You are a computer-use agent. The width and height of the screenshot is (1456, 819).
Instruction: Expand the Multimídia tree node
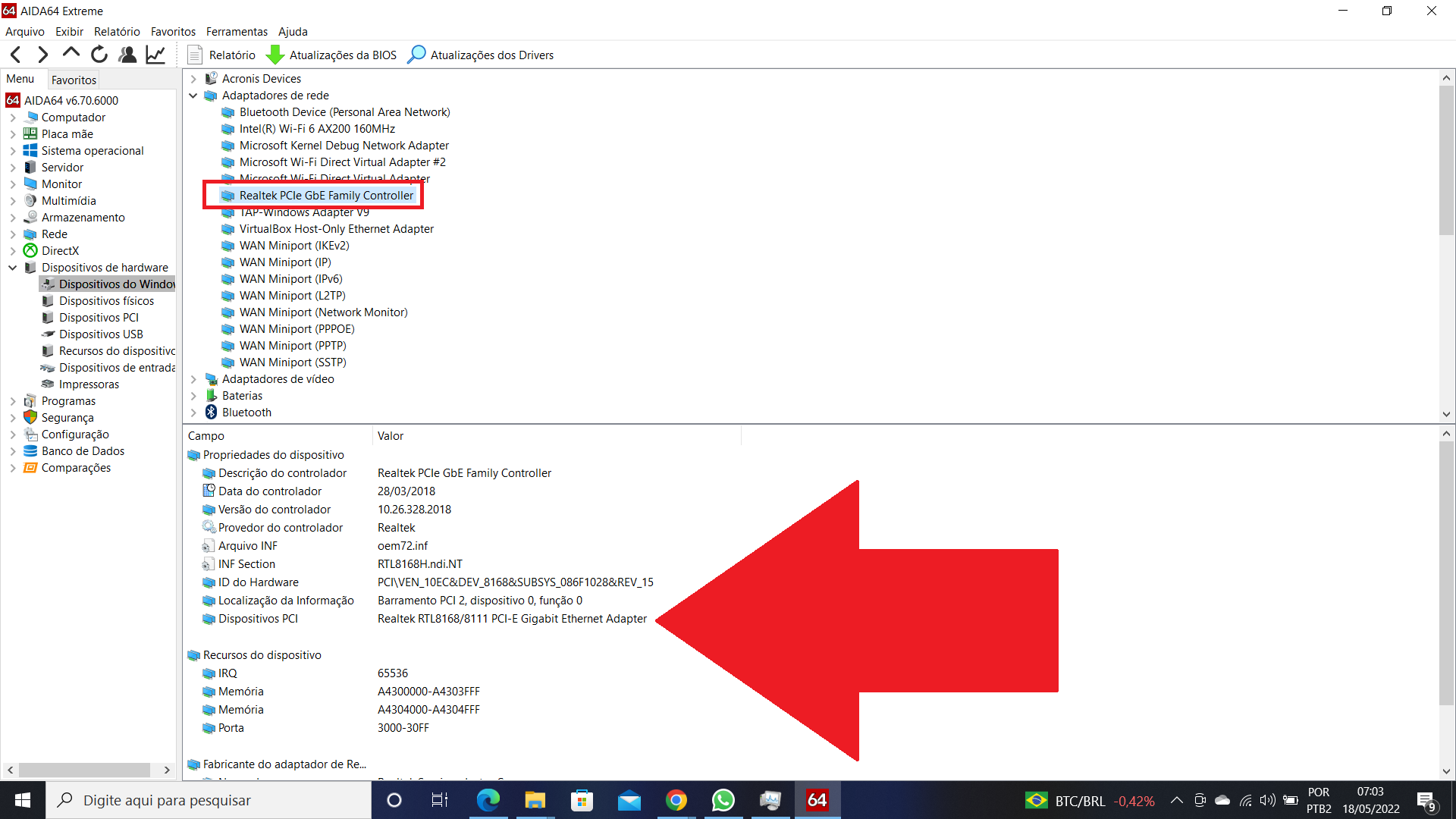(13, 201)
